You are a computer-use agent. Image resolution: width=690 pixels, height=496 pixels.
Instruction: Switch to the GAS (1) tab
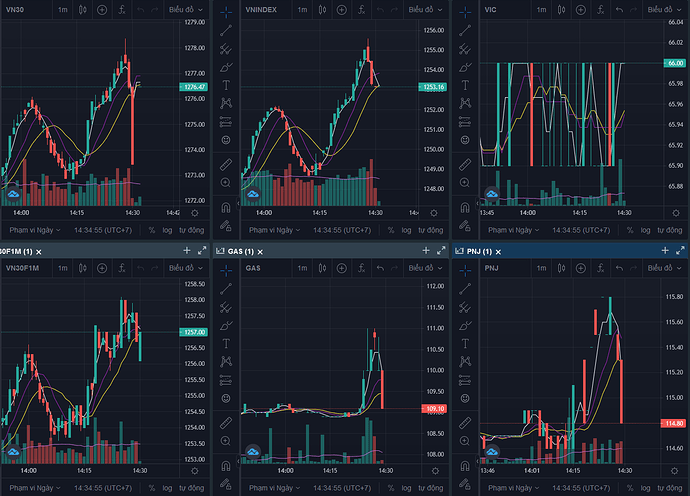tap(240, 252)
